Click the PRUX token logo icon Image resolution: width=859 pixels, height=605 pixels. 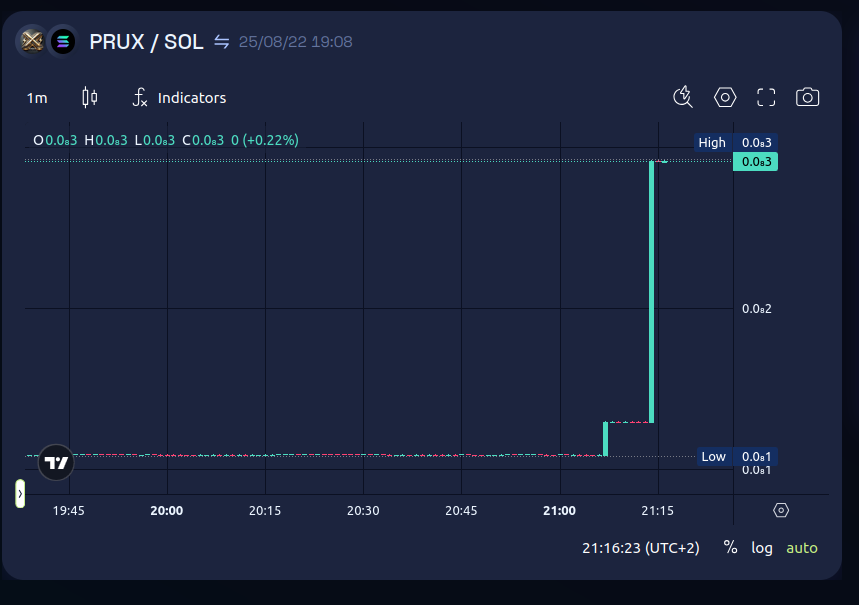point(32,41)
